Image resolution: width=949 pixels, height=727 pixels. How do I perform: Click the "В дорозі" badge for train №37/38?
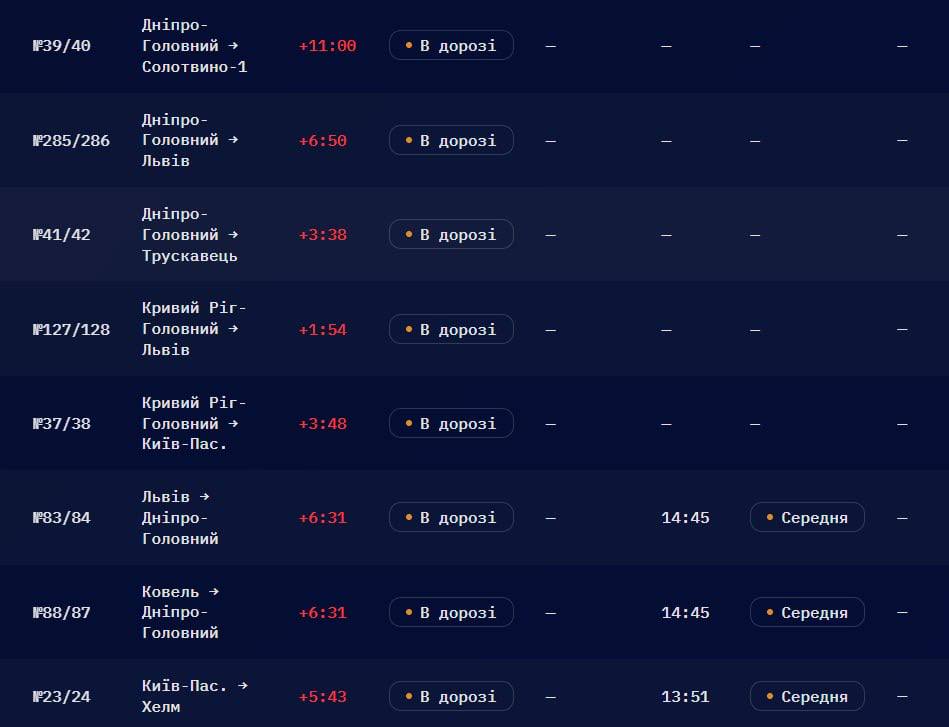[452, 423]
